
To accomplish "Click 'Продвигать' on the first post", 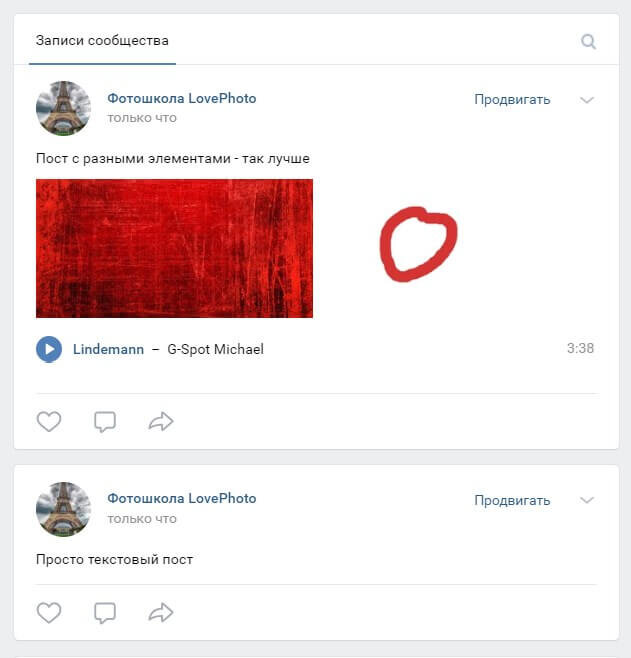I will [512, 100].
